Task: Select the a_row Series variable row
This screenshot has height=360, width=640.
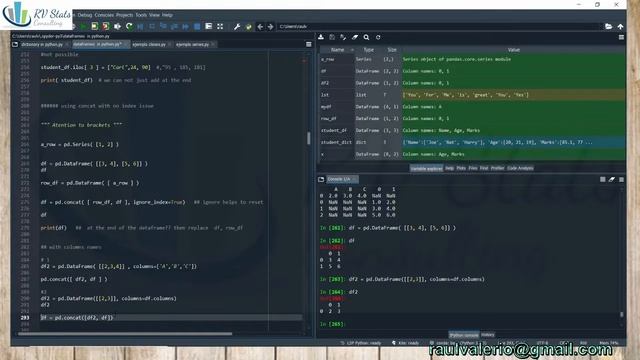Action: [x=472, y=60]
